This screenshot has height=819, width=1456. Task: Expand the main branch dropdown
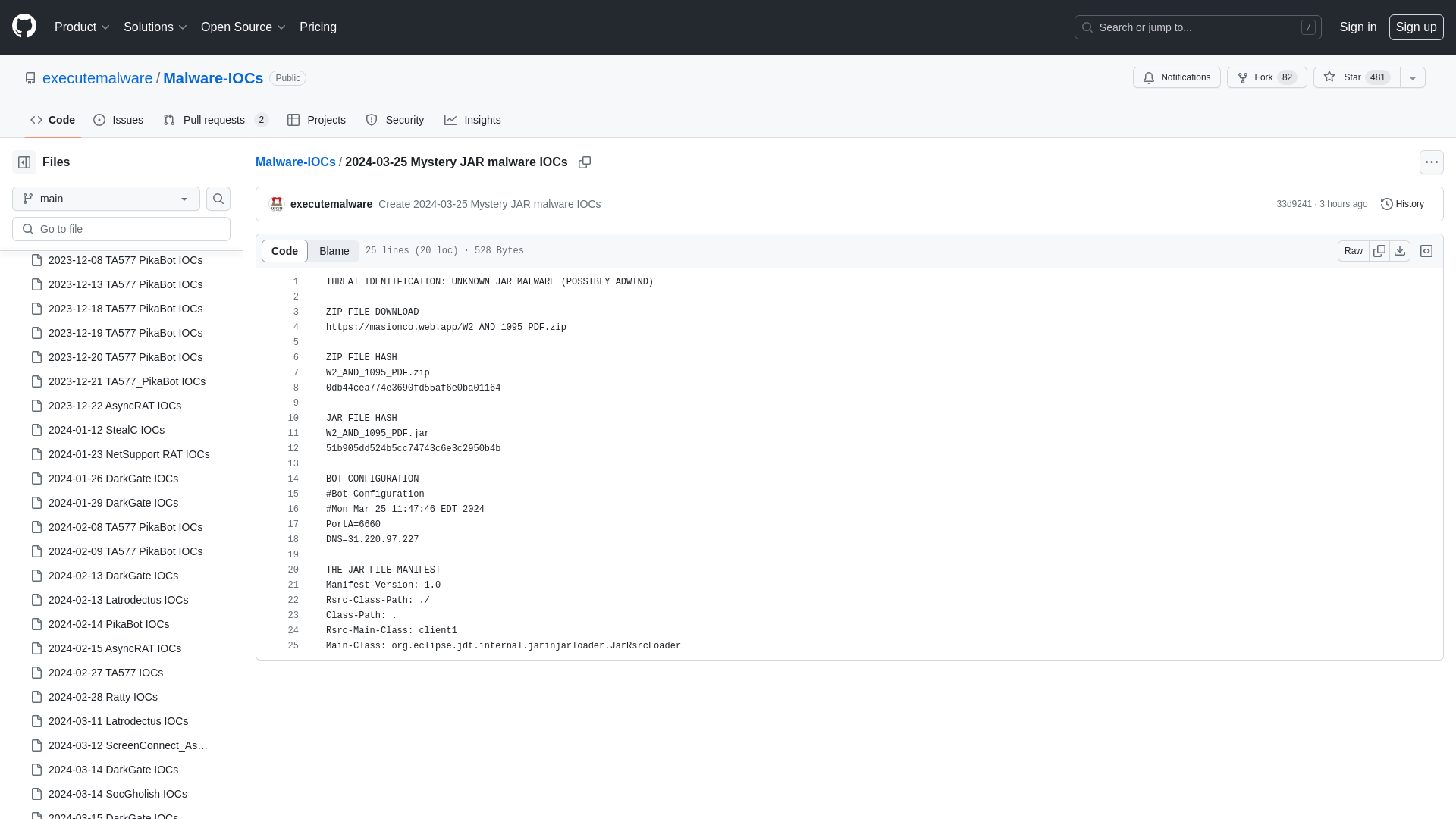click(105, 198)
